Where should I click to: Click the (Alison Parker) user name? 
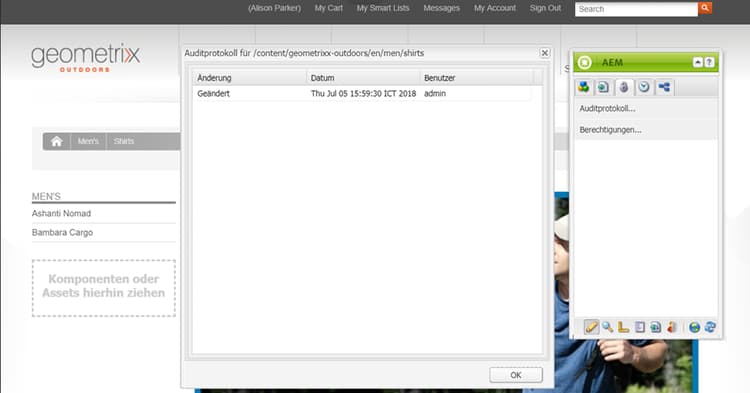(275, 8)
